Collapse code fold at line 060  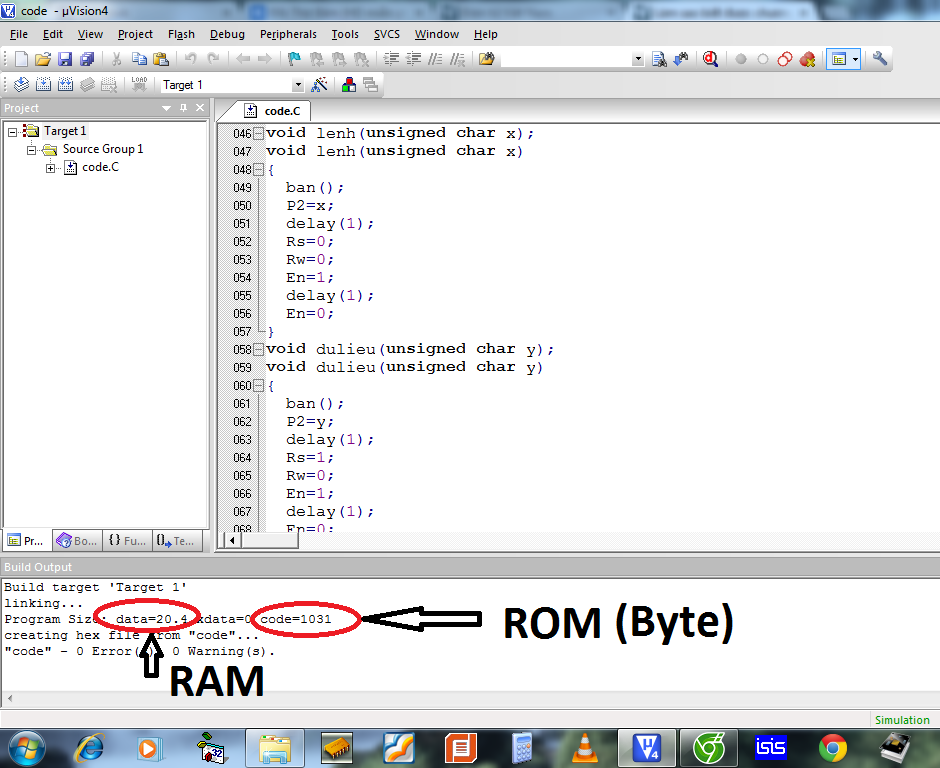pyautogui.click(x=258, y=385)
